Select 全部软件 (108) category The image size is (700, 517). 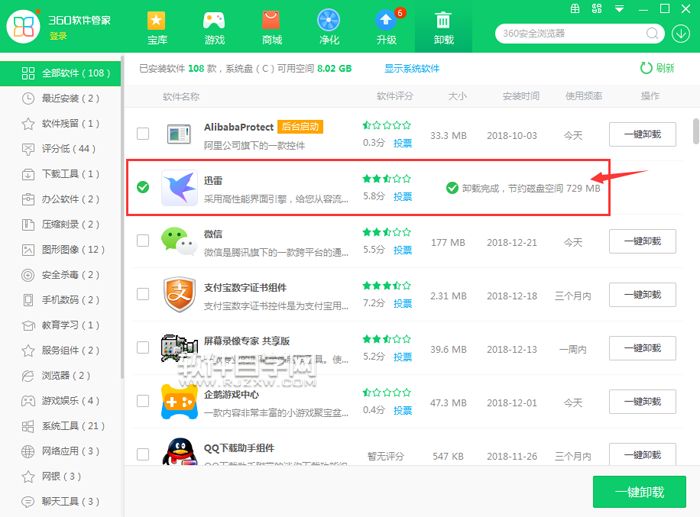coord(61,73)
